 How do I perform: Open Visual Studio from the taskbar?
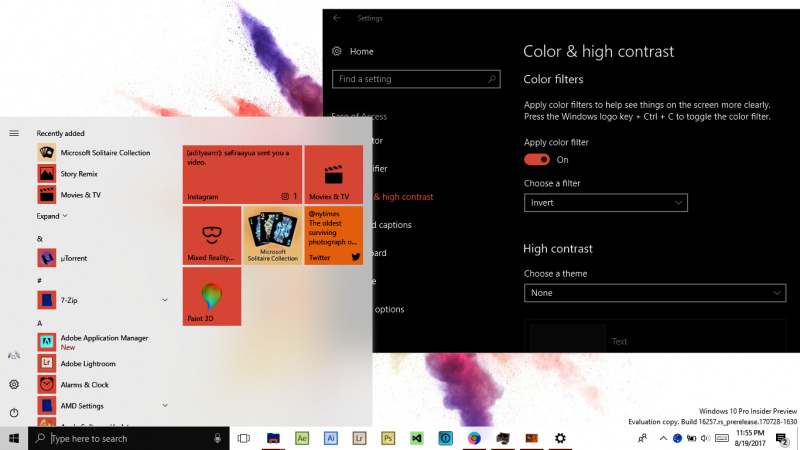(417, 438)
